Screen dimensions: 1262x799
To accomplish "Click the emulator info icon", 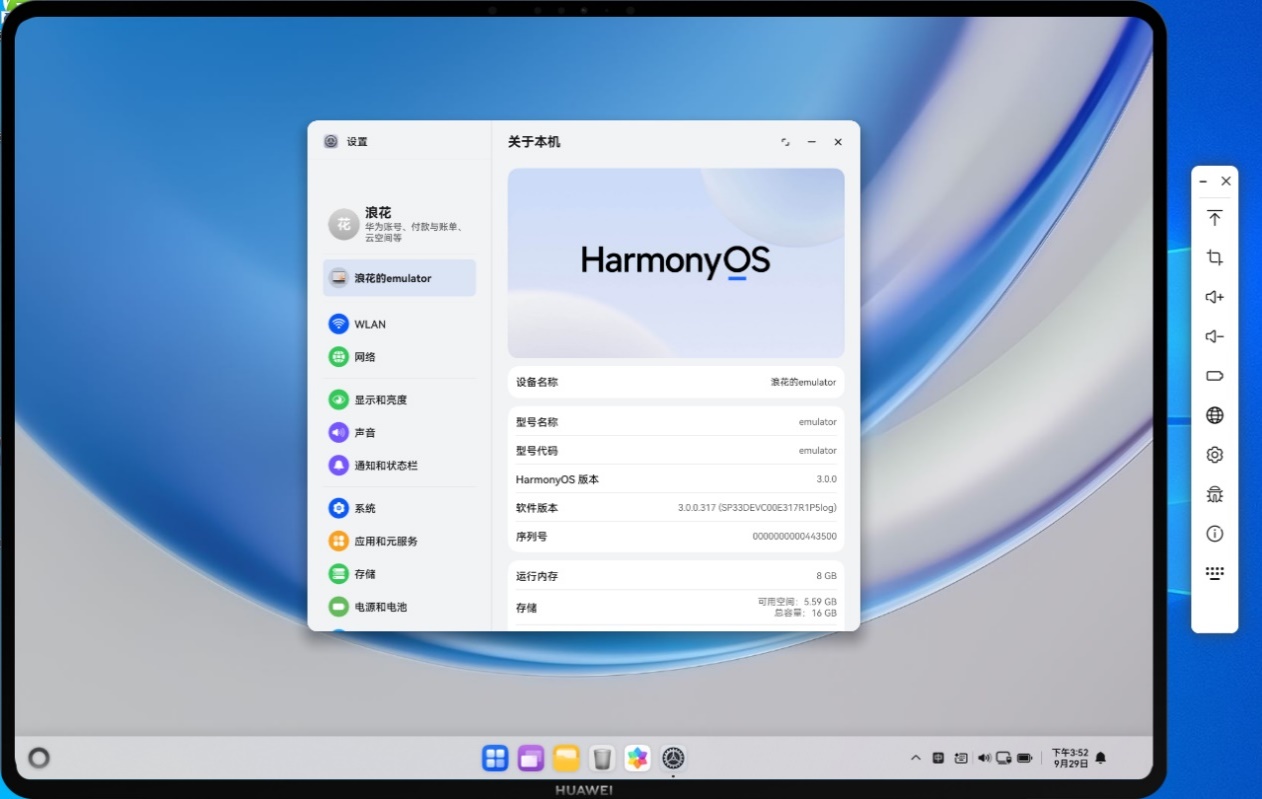I will coord(1214,534).
